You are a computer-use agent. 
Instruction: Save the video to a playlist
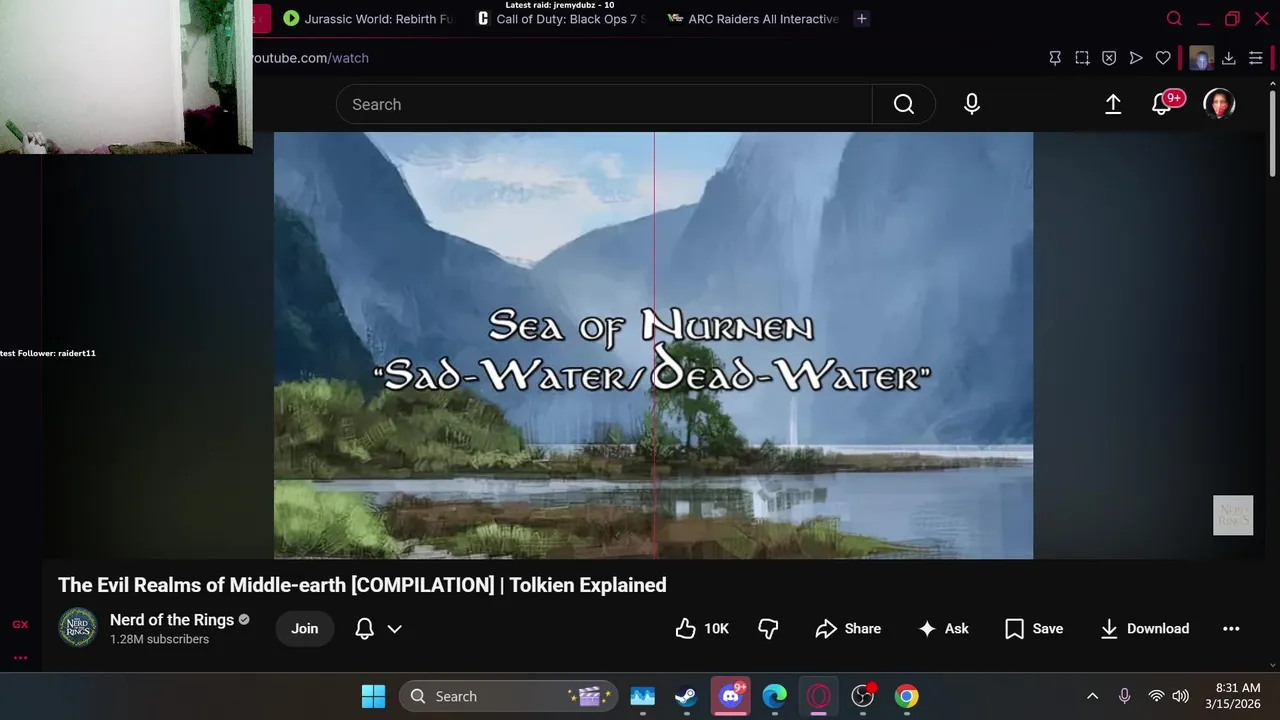(1033, 628)
